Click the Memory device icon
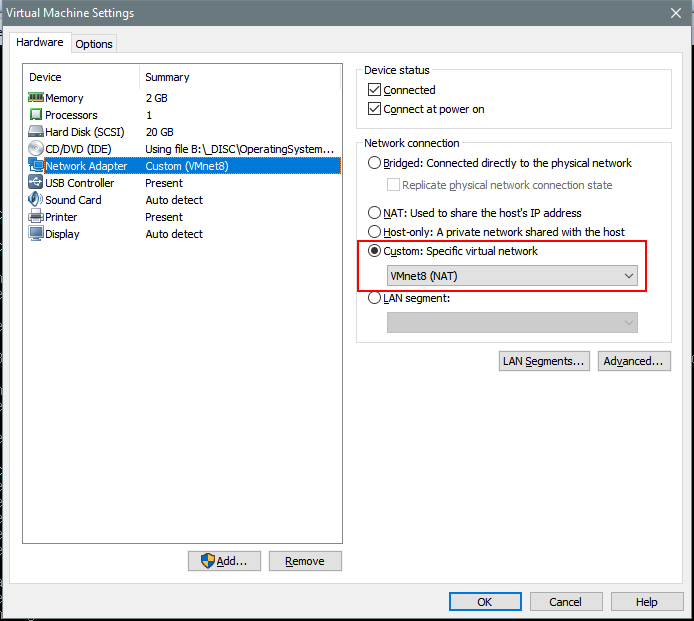This screenshot has height=621, width=694. [x=36, y=97]
